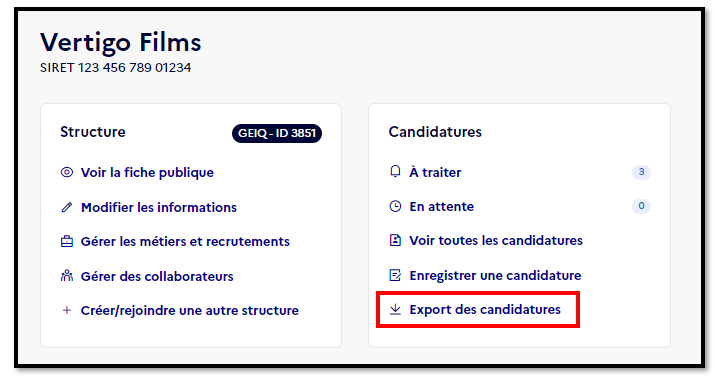The image size is (717, 384).
Task: Click the profile document icon for all candidatures
Action: coord(395,240)
